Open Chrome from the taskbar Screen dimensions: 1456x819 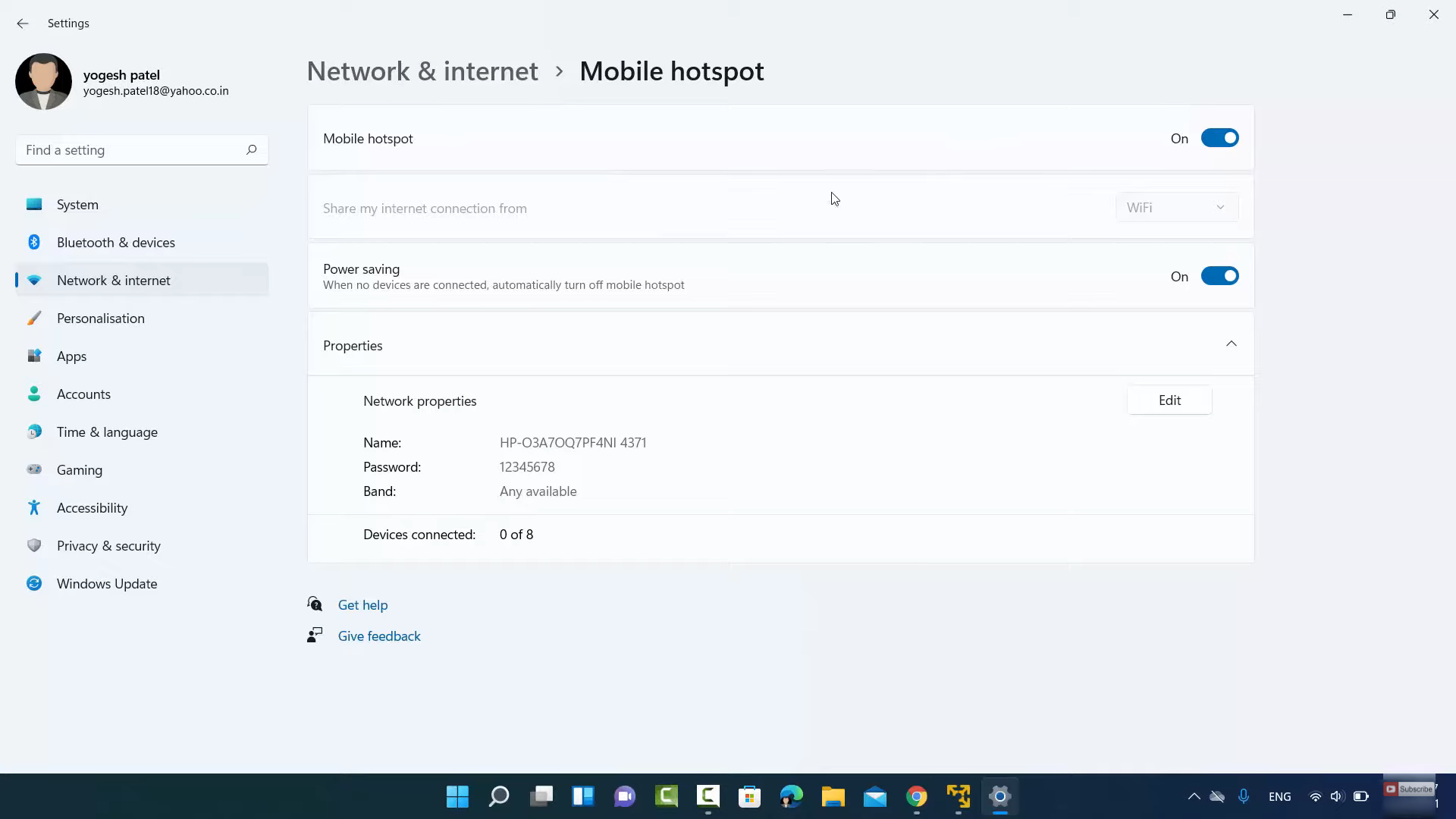(x=916, y=796)
